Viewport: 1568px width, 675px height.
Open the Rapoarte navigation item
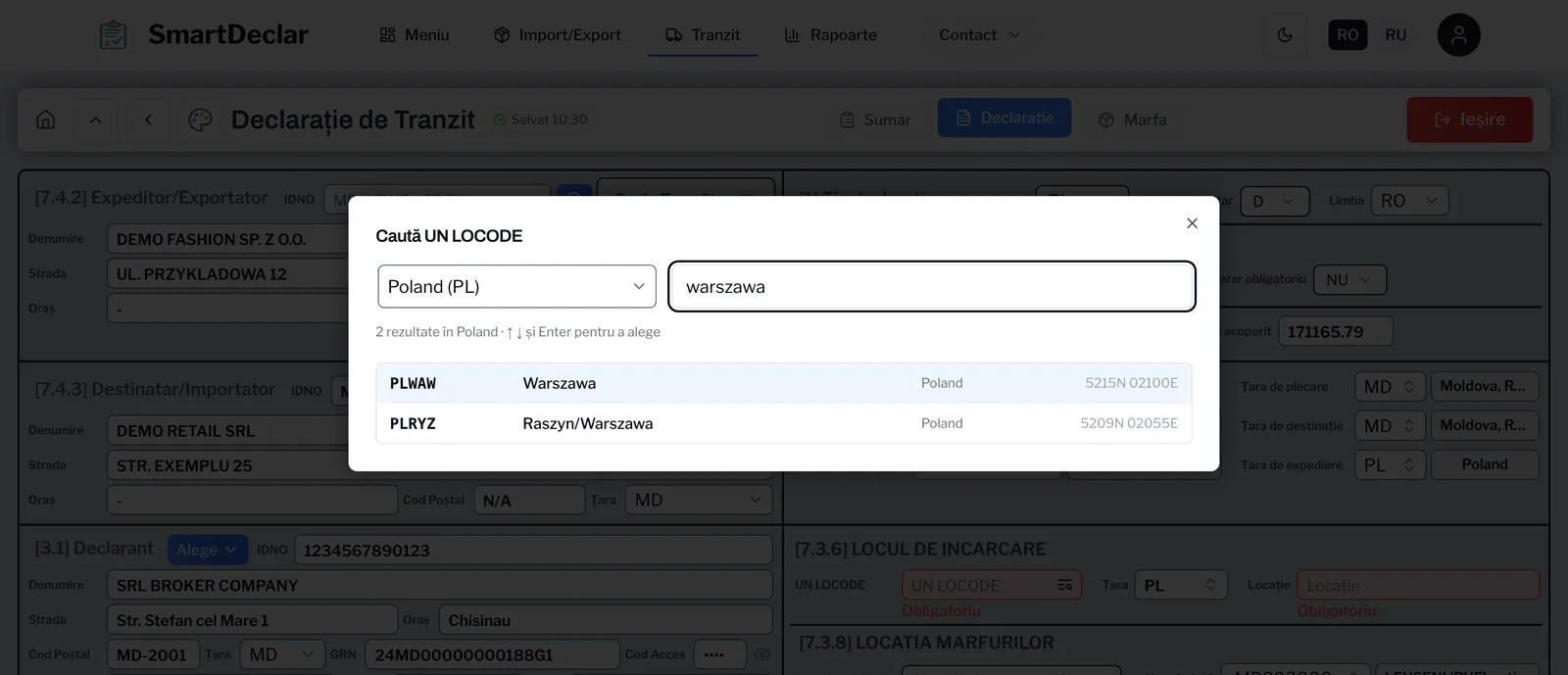pyautogui.click(x=831, y=35)
